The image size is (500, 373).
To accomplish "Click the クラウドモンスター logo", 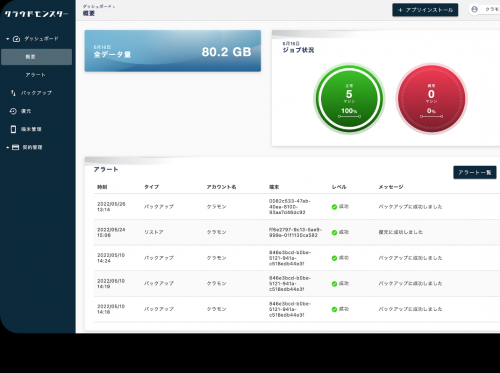I will point(37,14).
